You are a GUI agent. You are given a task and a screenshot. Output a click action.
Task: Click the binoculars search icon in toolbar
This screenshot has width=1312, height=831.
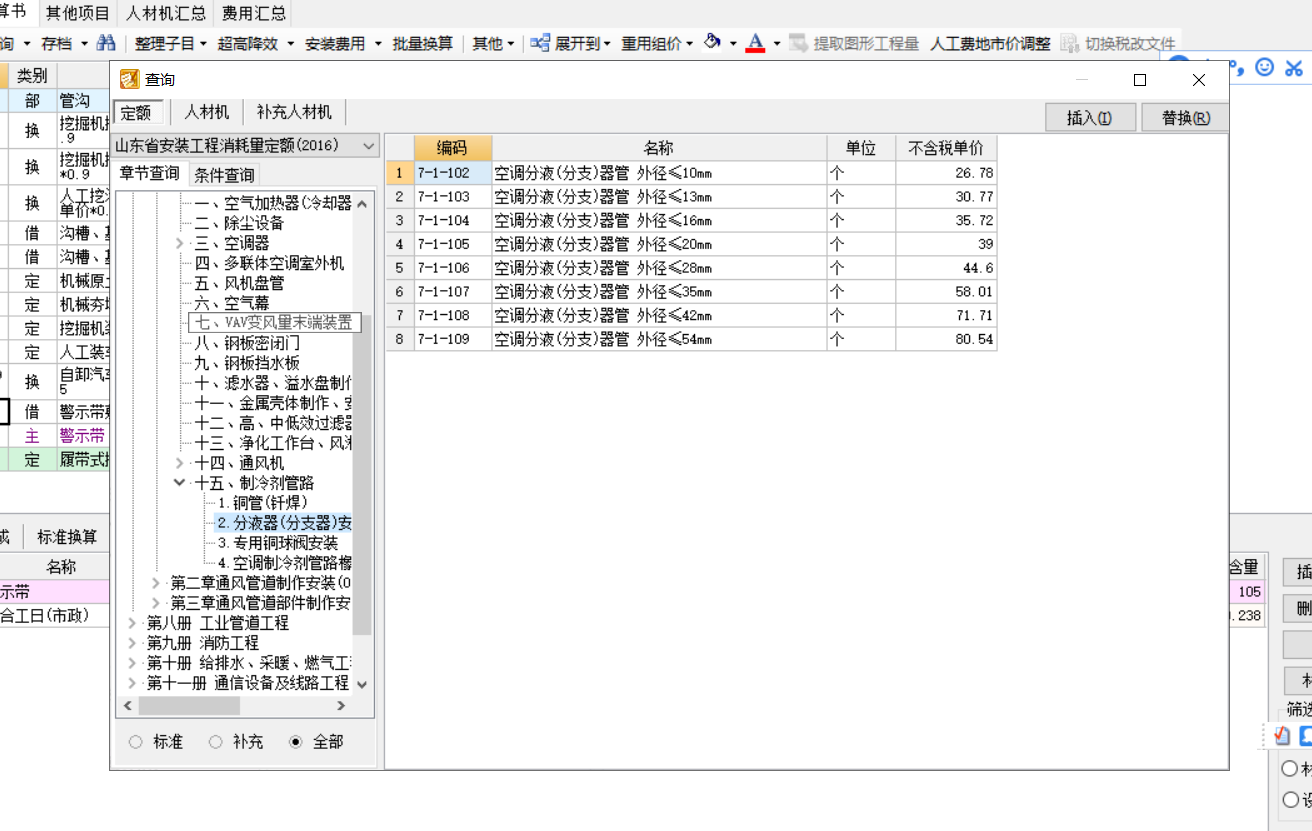click(x=105, y=43)
